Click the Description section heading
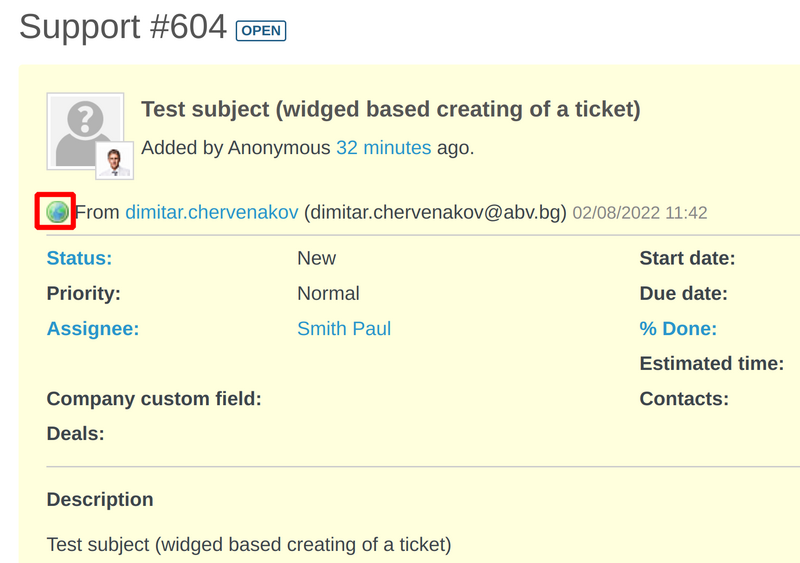Screen dimensions: 800x563 100,499
